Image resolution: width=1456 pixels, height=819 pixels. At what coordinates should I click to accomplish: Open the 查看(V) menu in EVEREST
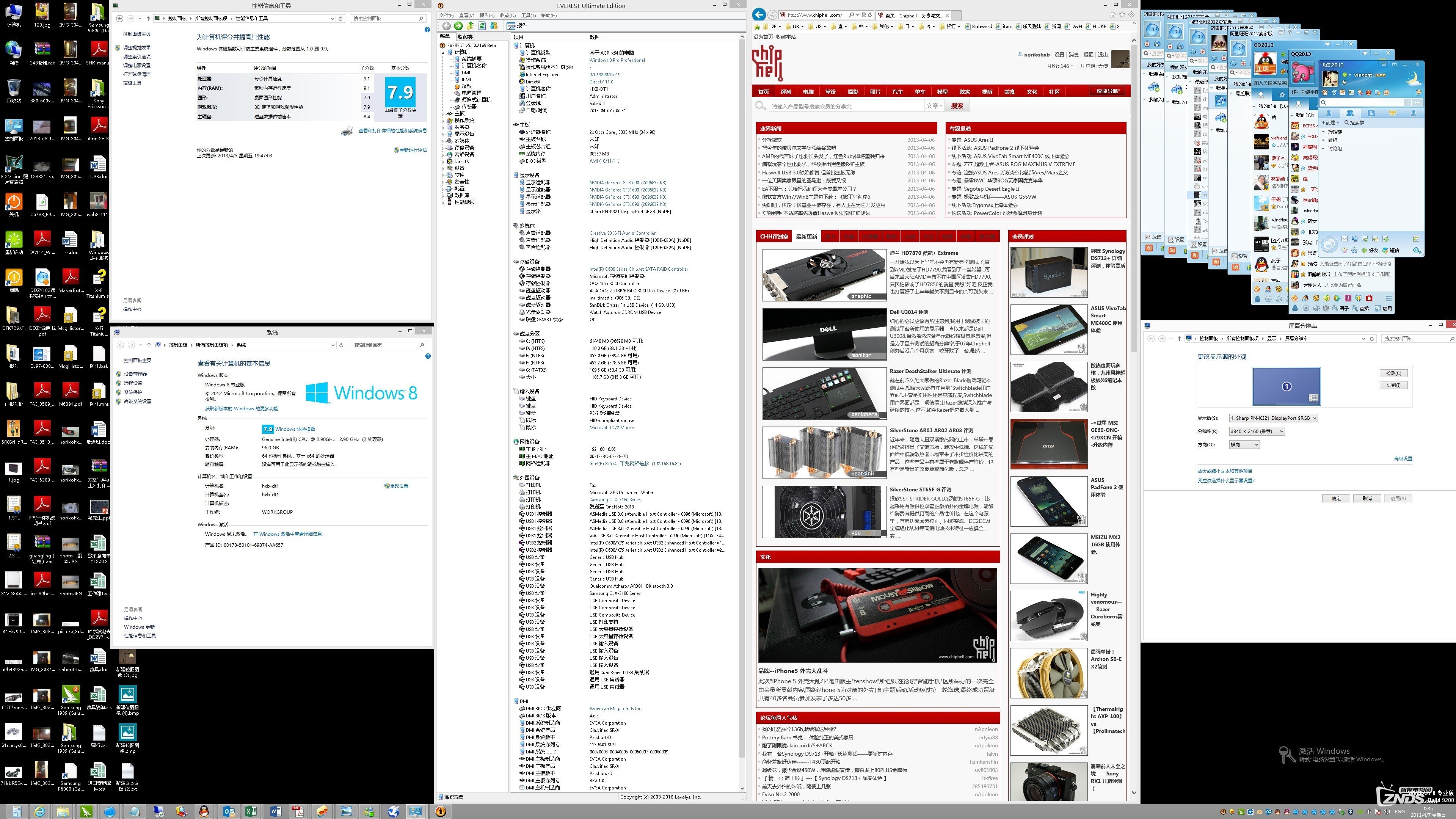[x=467, y=15]
